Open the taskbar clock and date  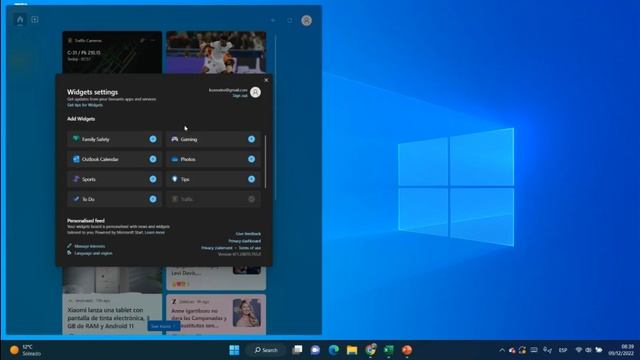(621, 350)
